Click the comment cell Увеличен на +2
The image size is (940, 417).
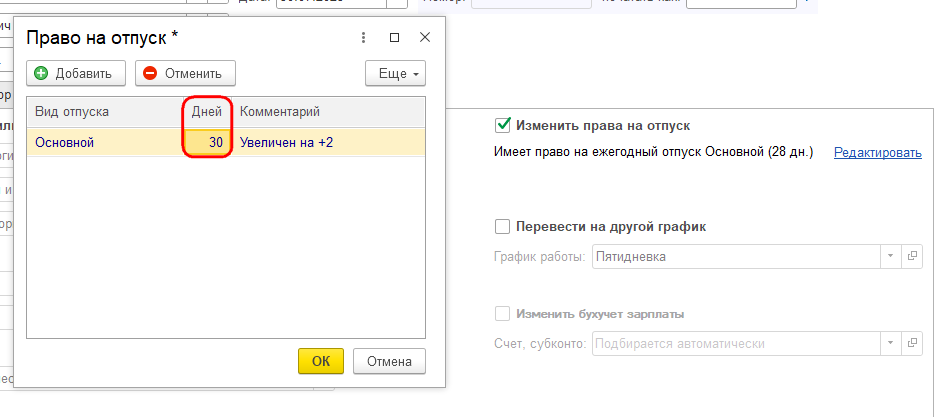[x=329, y=143]
